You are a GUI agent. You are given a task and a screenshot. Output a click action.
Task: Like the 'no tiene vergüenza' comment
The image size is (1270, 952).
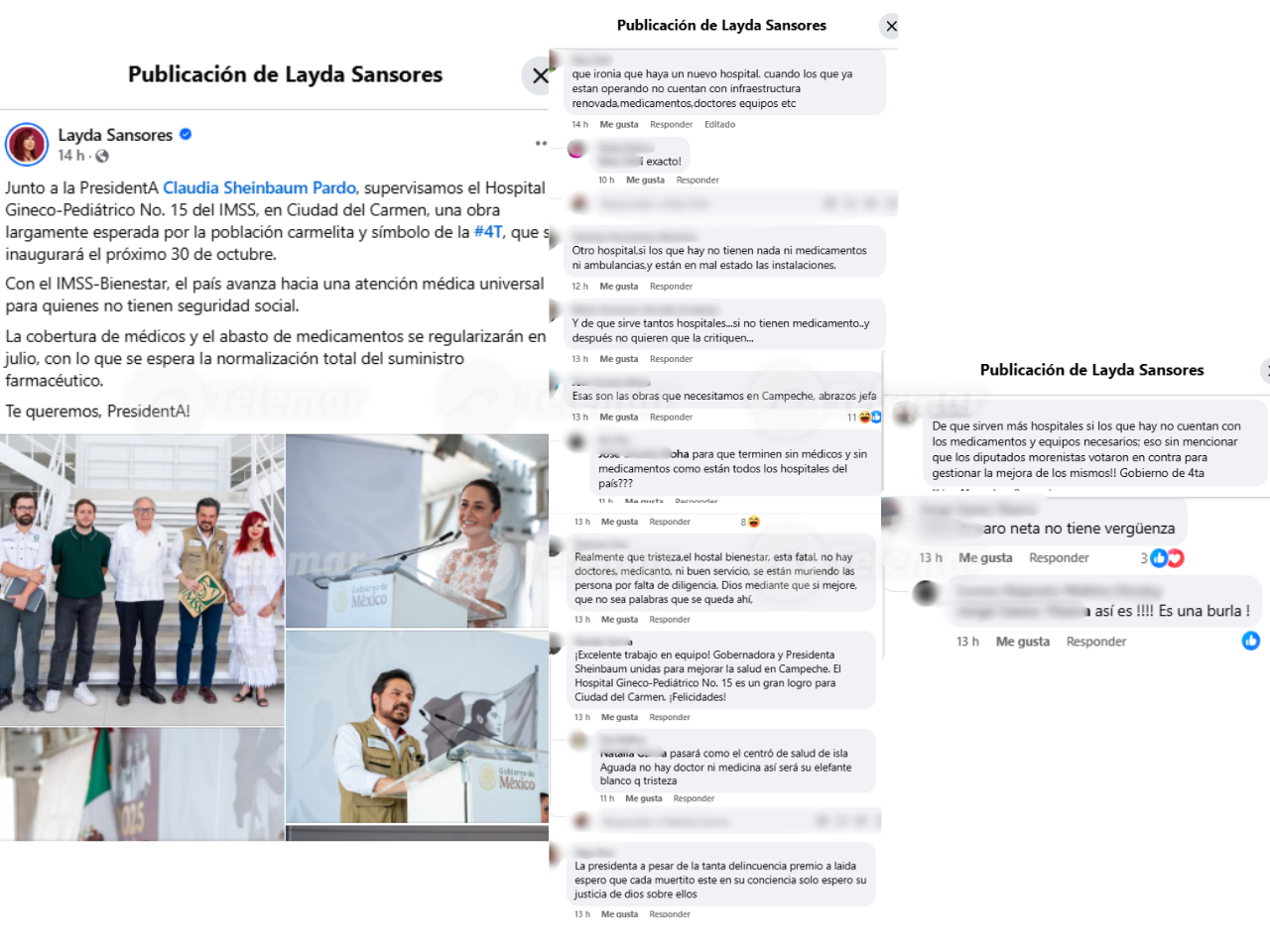pyautogui.click(x=985, y=558)
